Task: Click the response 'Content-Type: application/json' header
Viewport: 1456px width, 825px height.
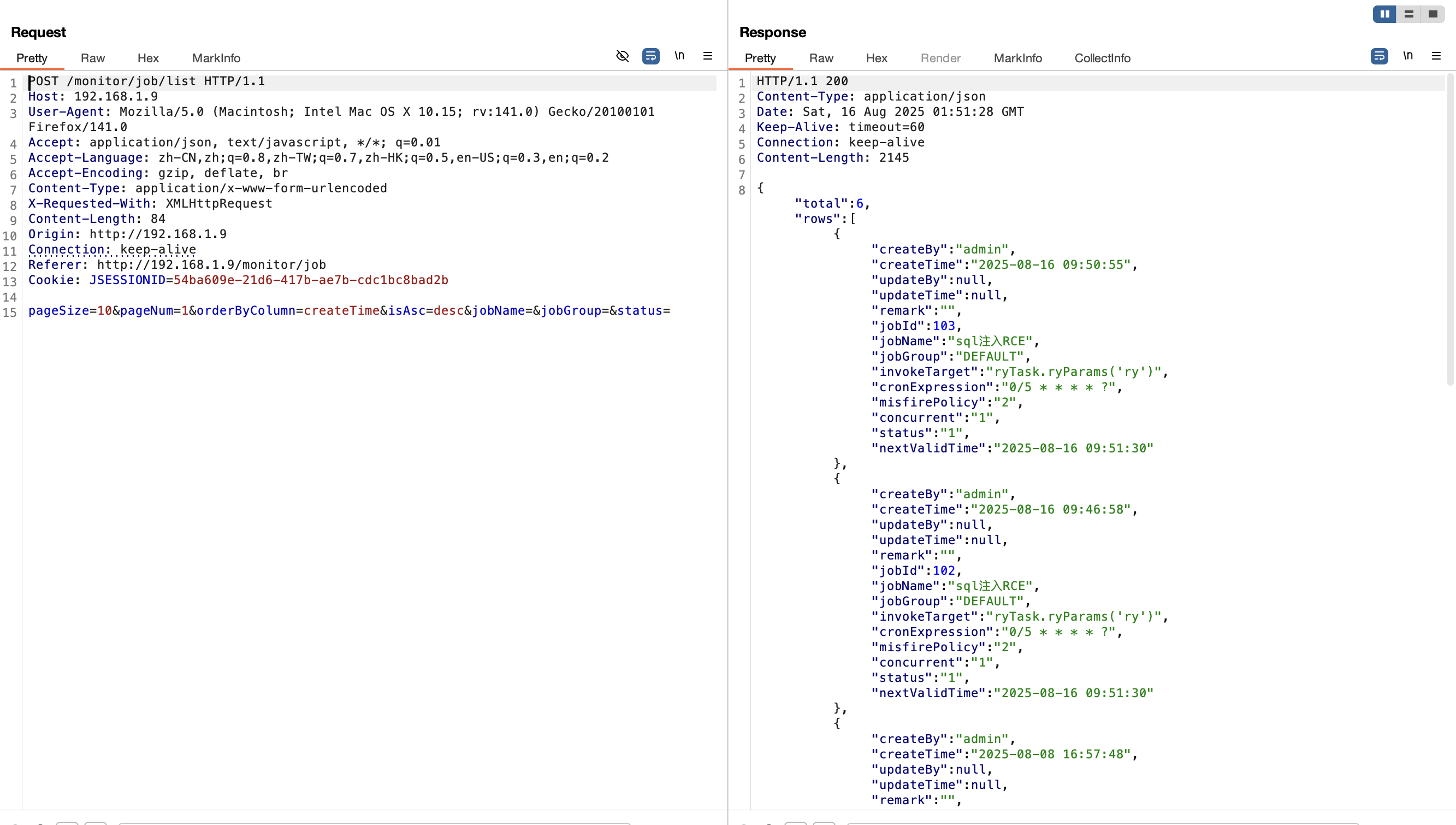Action: [871, 96]
